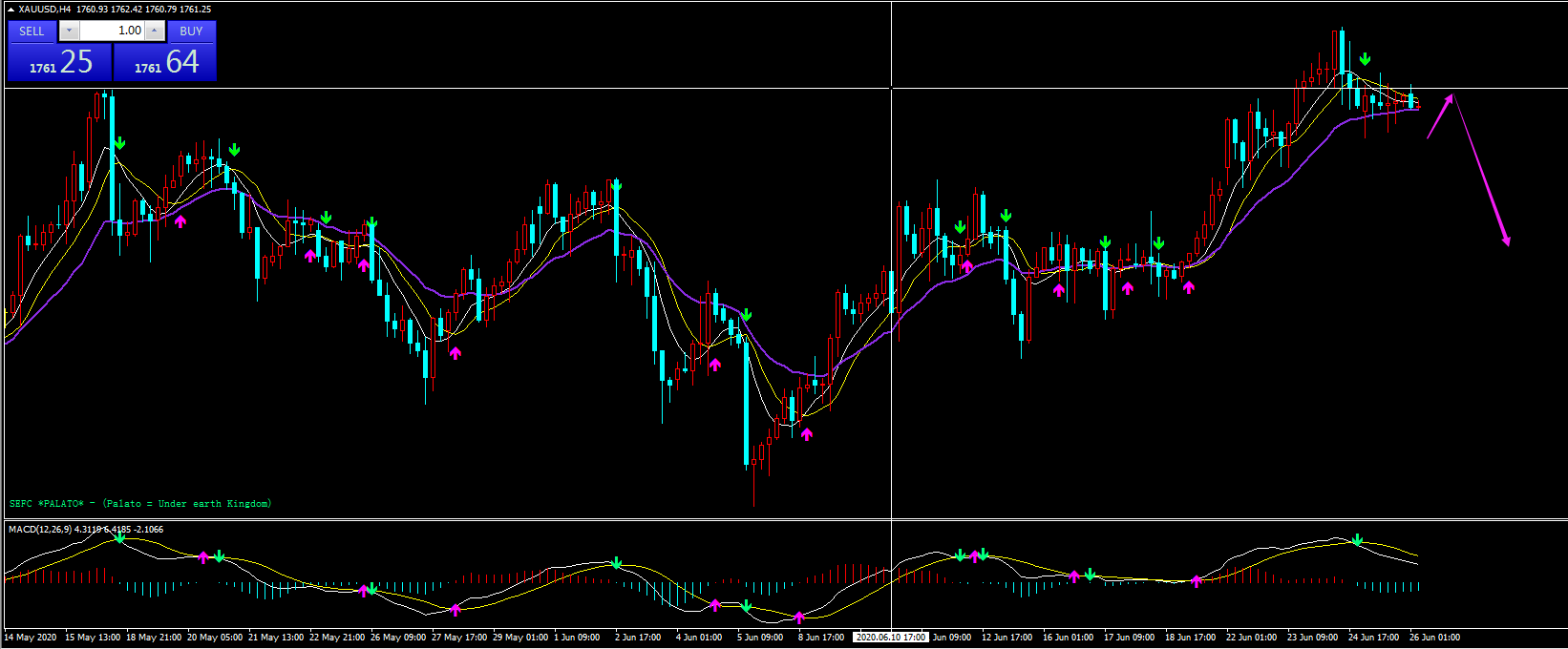Screen dimensions: 1568x649
Task: Click the rightmost green arrow in MACD window
Action: [1357, 540]
